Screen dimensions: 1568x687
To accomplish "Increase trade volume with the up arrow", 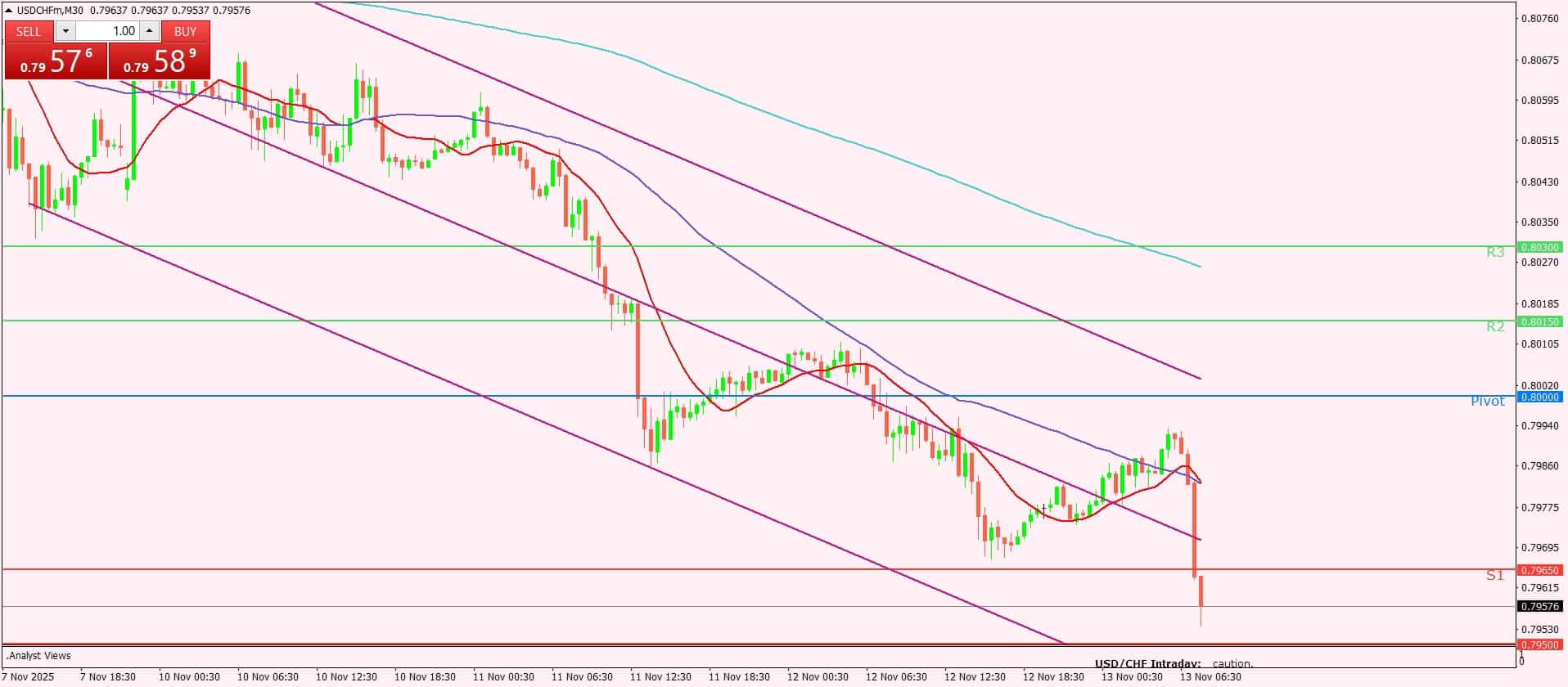I will point(149,31).
